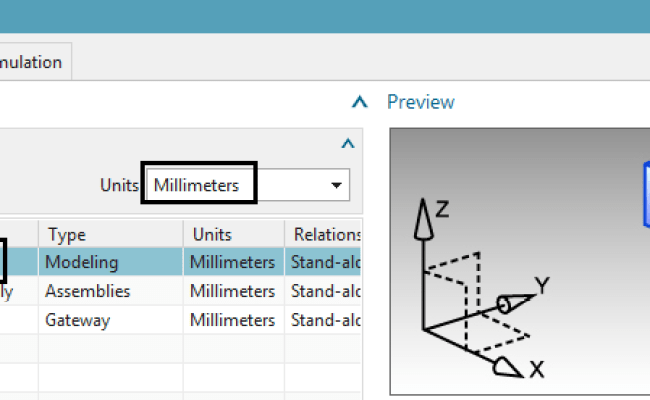Sort by the Relationship column header

323,235
